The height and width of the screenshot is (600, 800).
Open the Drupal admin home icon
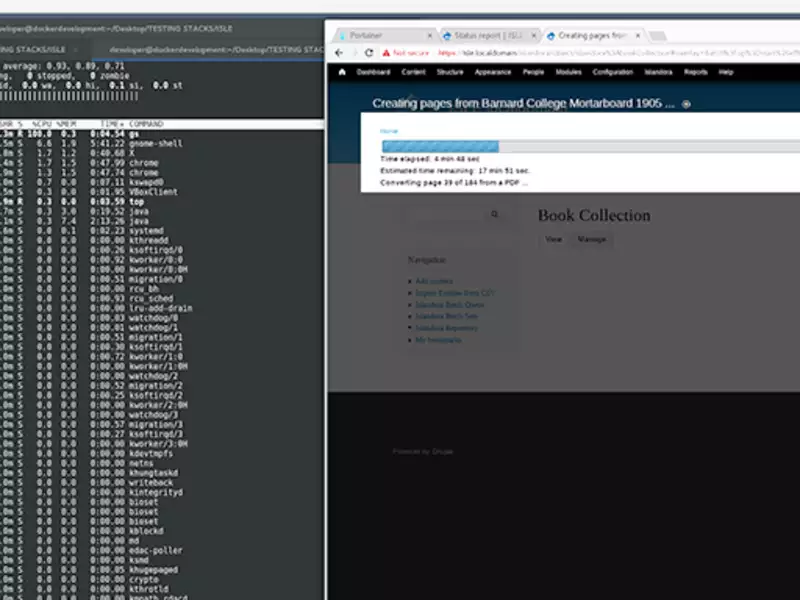click(x=342, y=72)
